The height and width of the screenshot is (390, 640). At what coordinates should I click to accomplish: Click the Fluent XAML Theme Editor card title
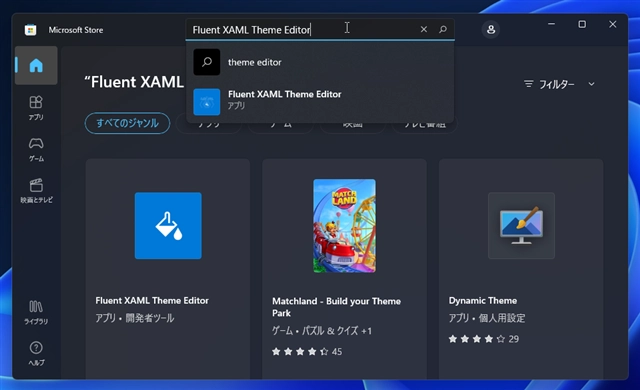tap(152, 301)
